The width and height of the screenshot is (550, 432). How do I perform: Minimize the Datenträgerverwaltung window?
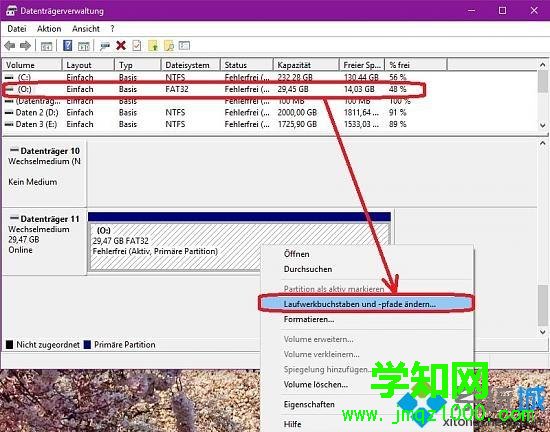[471, 11]
